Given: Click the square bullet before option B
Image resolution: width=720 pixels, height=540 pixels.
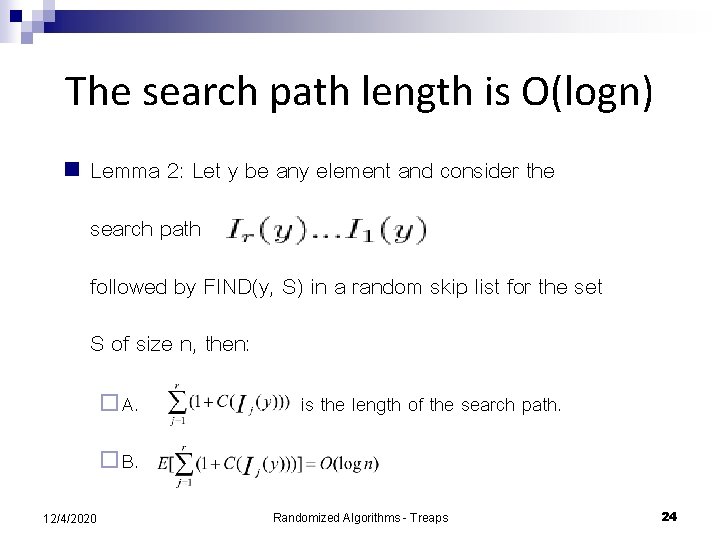Looking at the screenshot, I should [109, 460].
